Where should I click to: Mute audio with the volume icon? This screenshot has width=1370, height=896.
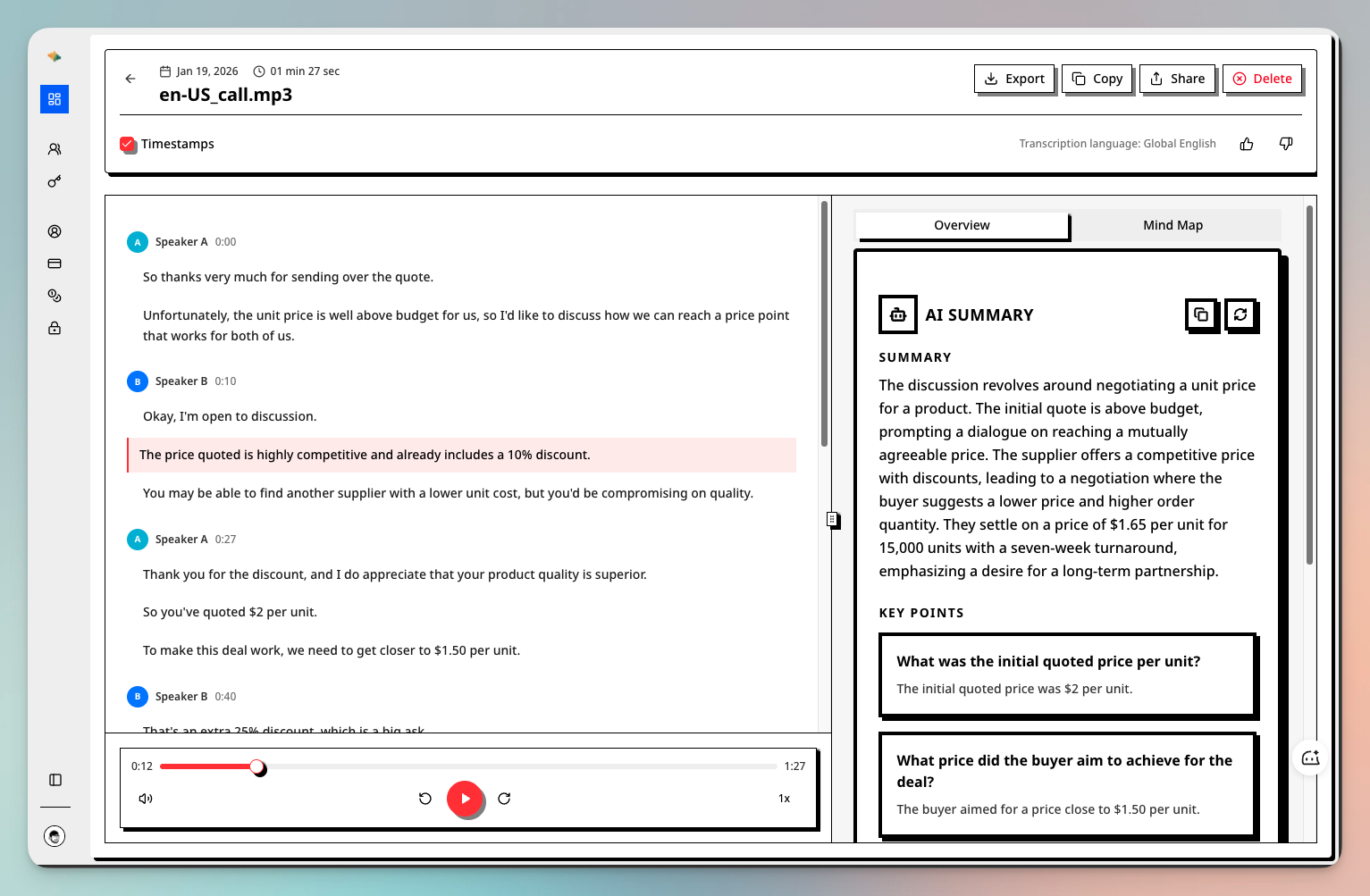(x=146, y=799)
